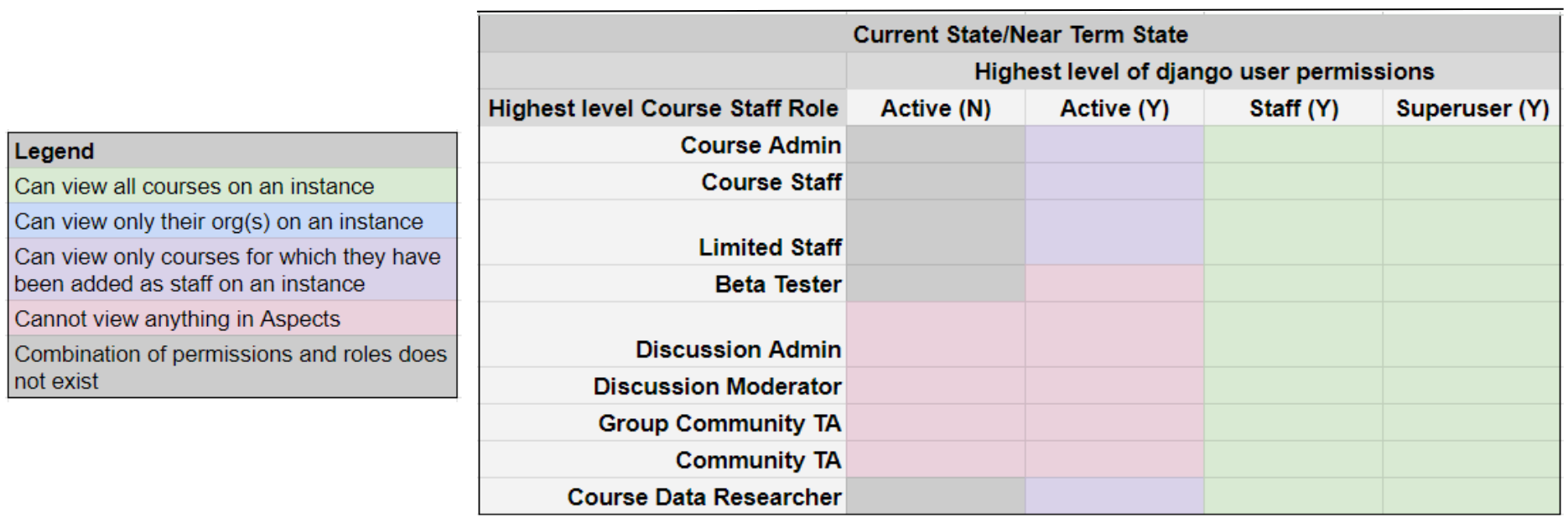Click the "Group Community TA" row label
Screen dimensions: 1568x528
tap(719, 423)
